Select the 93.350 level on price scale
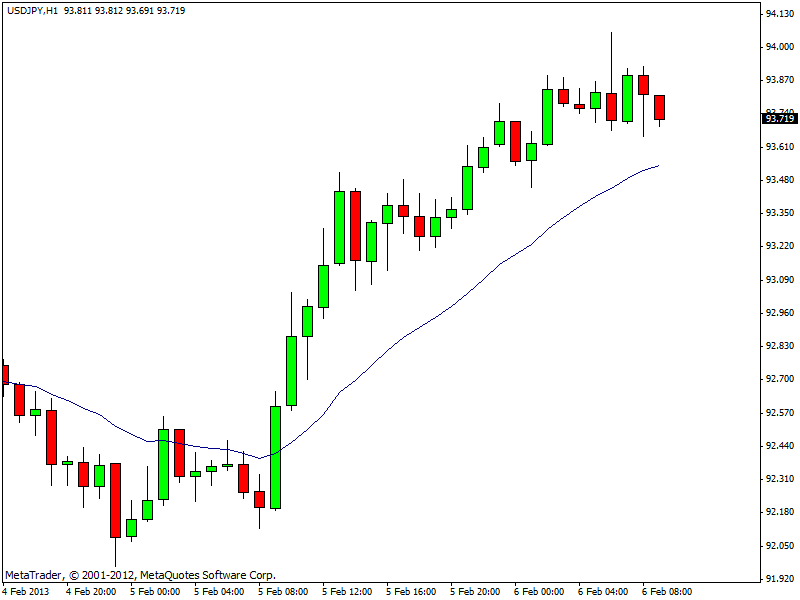 [780, 213]
